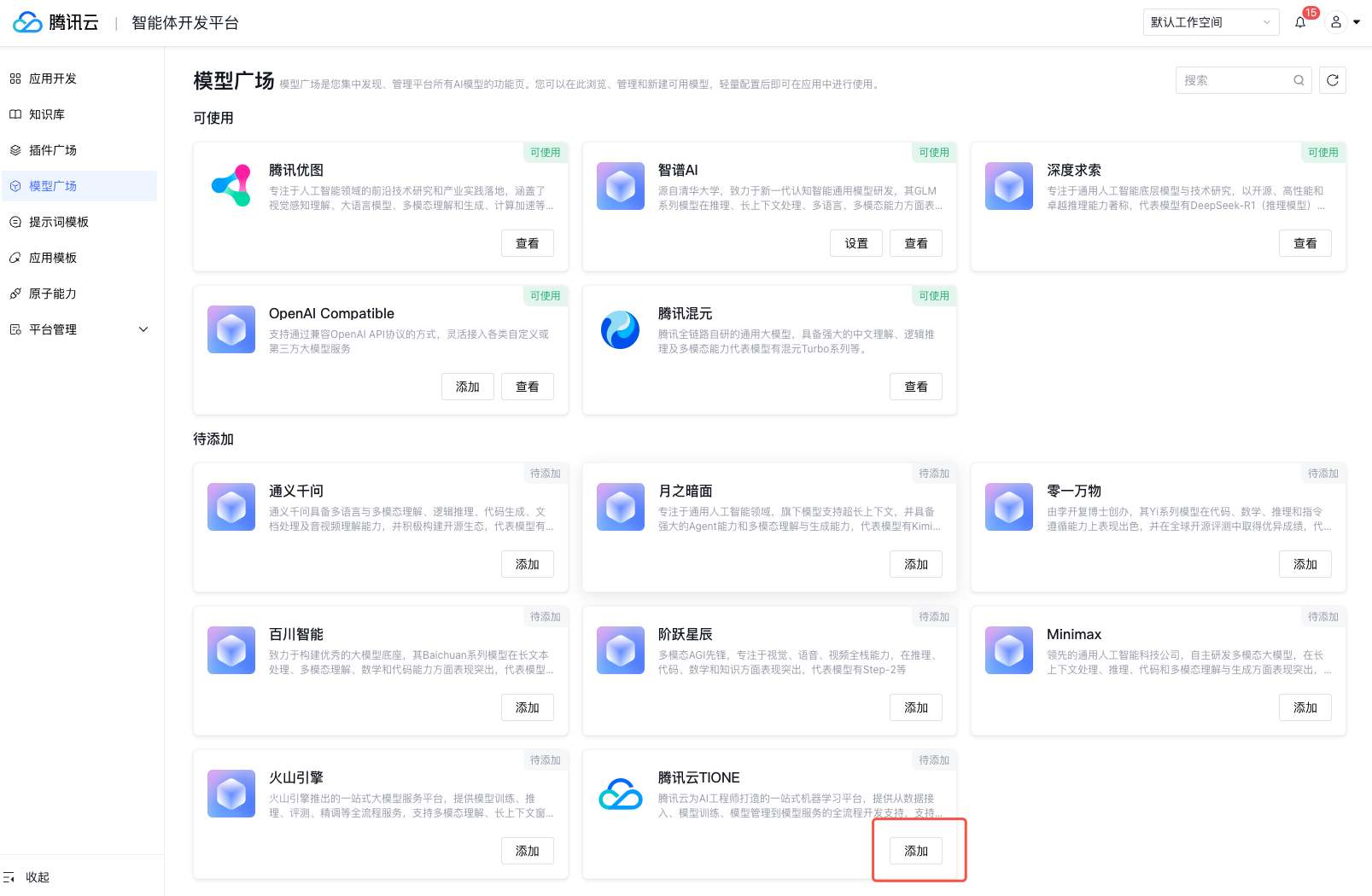Viewport: 1372px width, 896px height.
Task: Click the 待添加 tag on 通义千问 card
Action: (546, 474)
